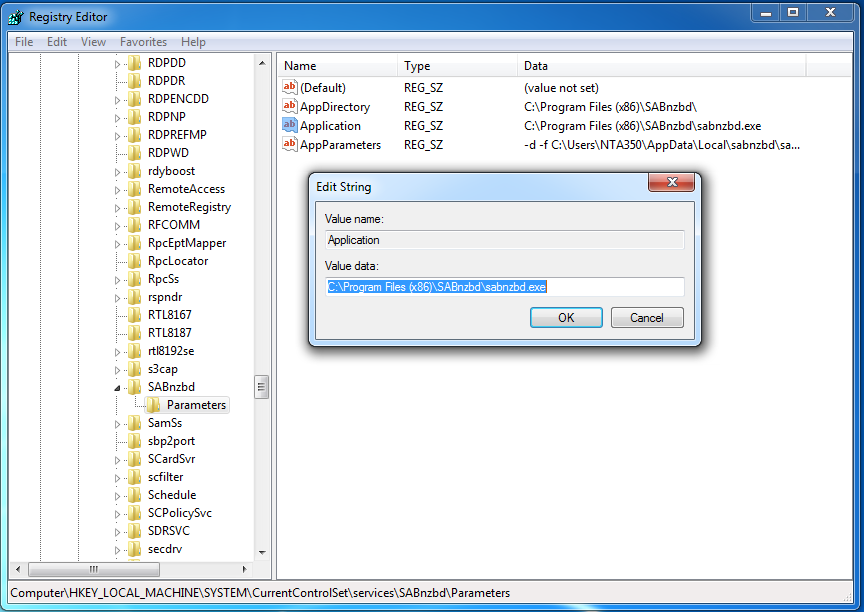Viewport: 864px width, 612px height.
Task: Click '(value not set)' data cell
Action: 561,88
